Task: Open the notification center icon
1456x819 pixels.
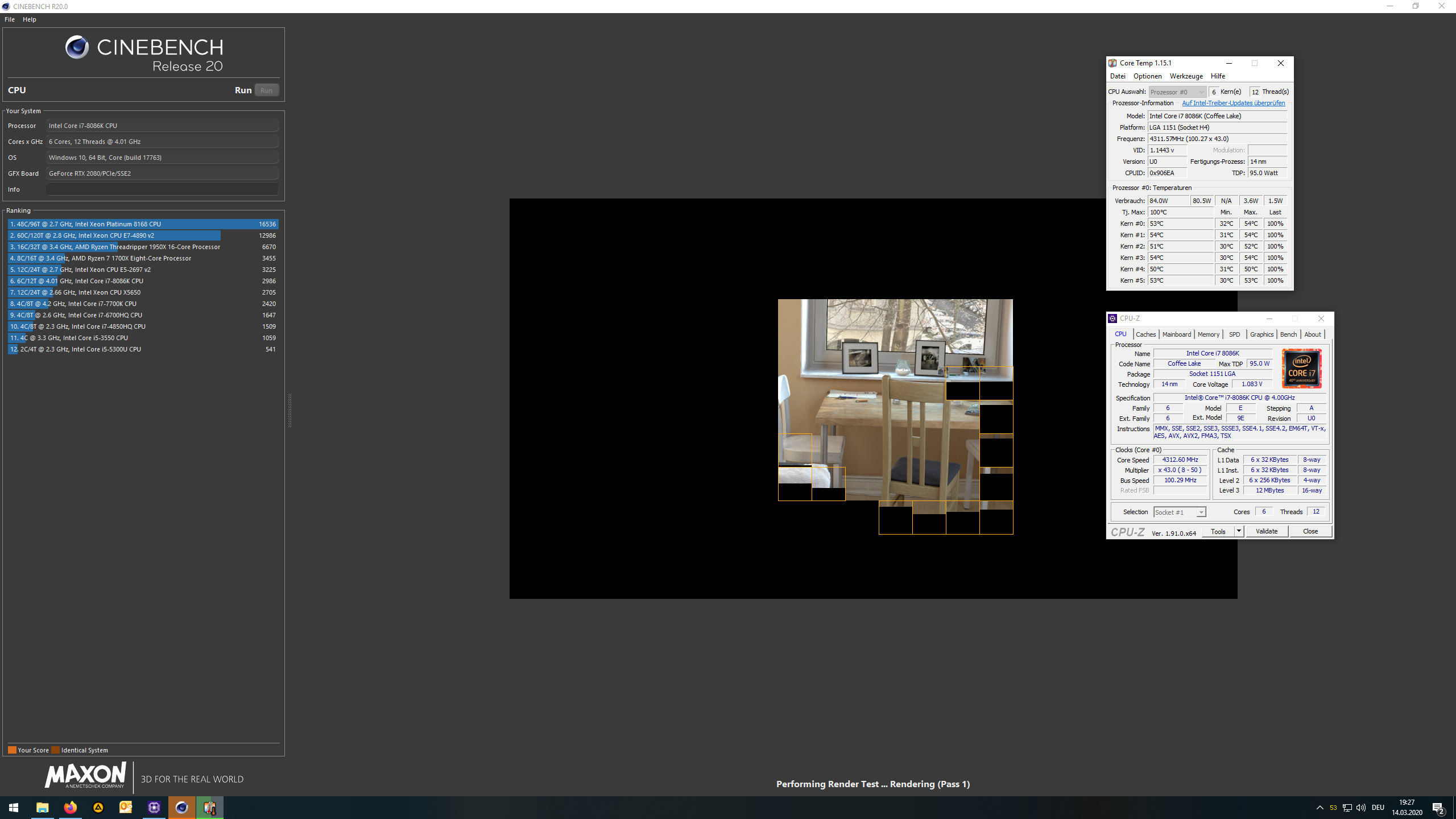Action: [1438, 808]
